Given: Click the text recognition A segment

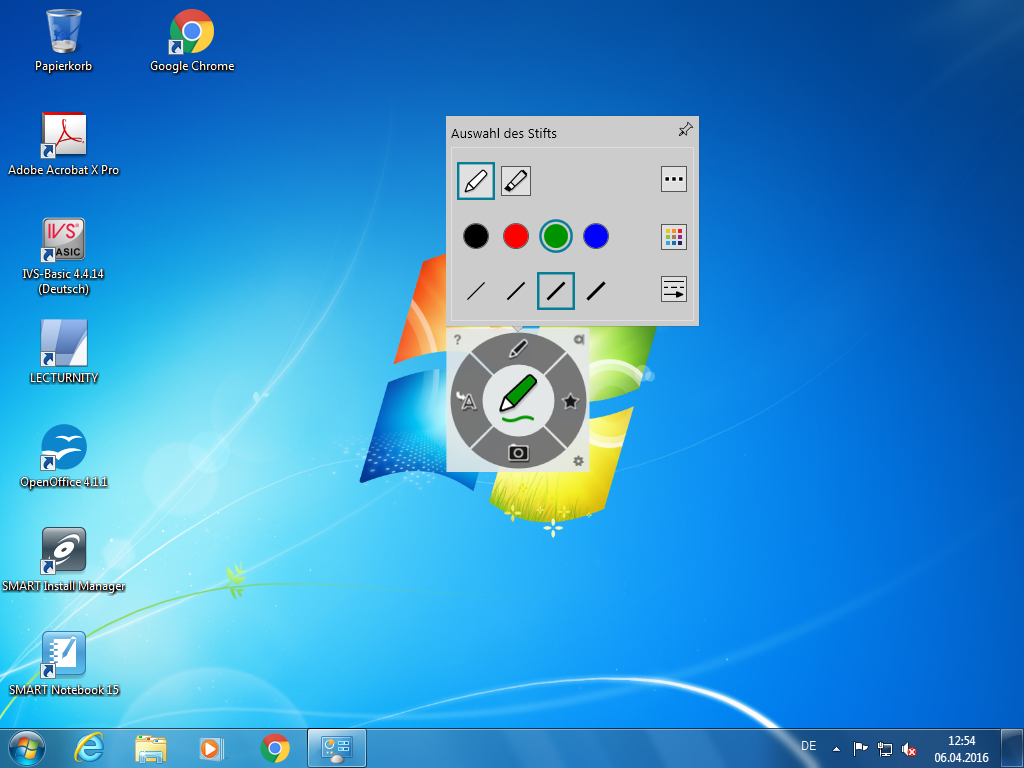Looking at the screenshot, I should coord(467,401).
